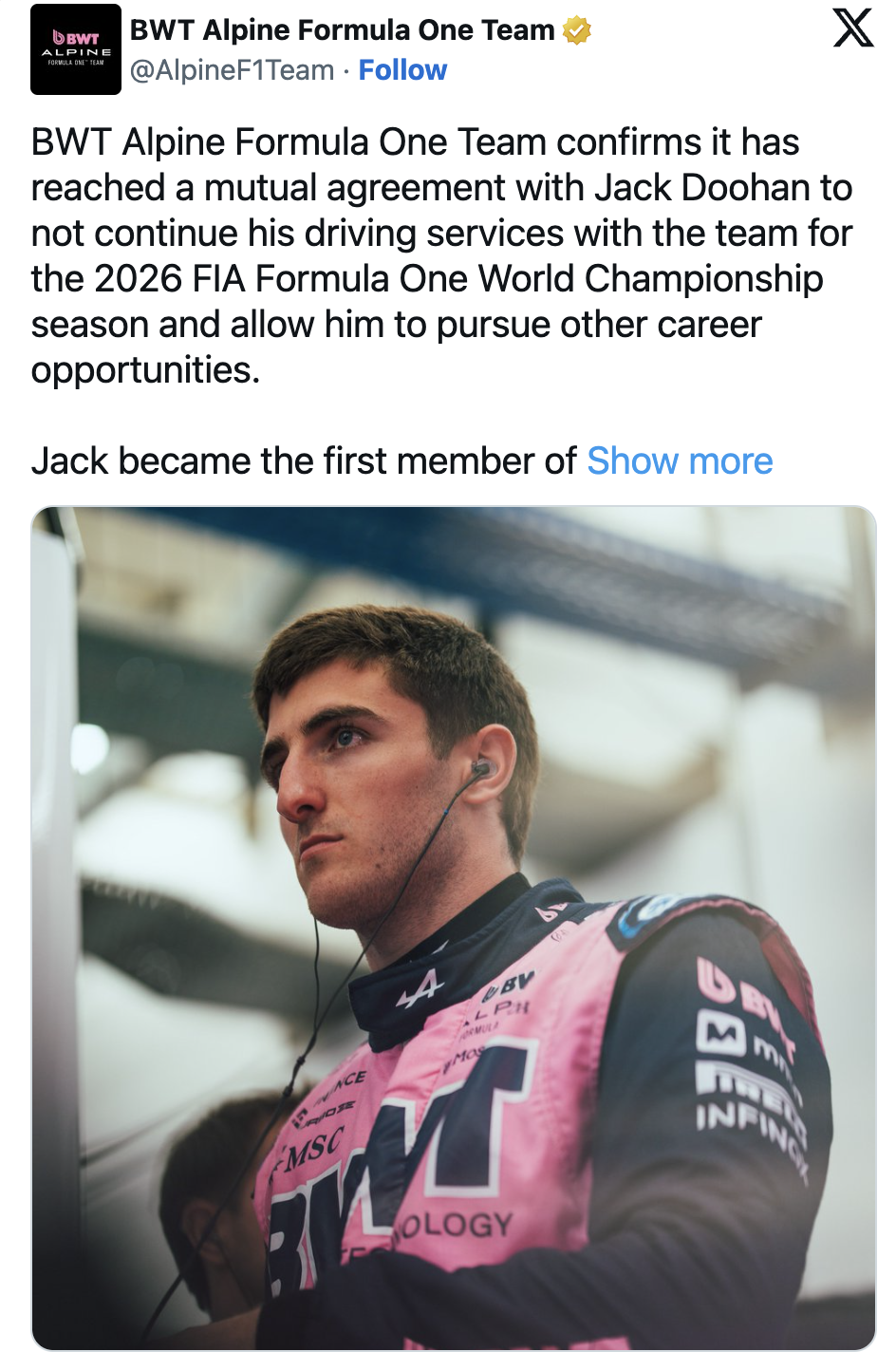View the attached driver photo

pyautogui.click(x=454, y=928)
